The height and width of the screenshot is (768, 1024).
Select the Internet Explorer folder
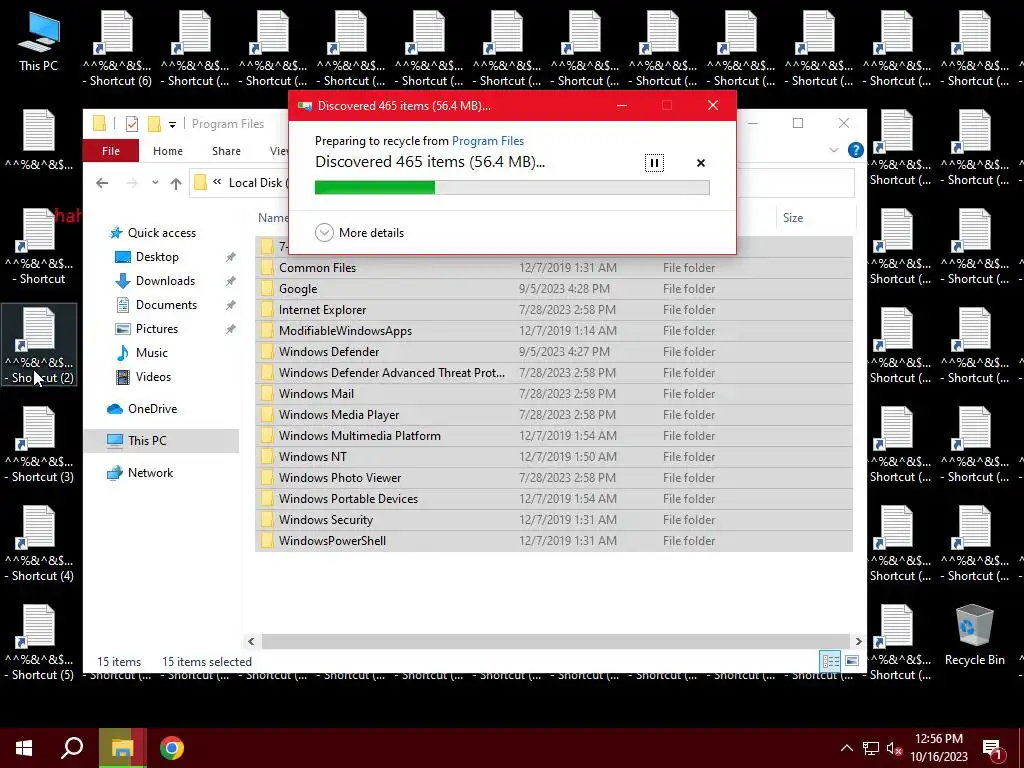(x=554, y=310)
